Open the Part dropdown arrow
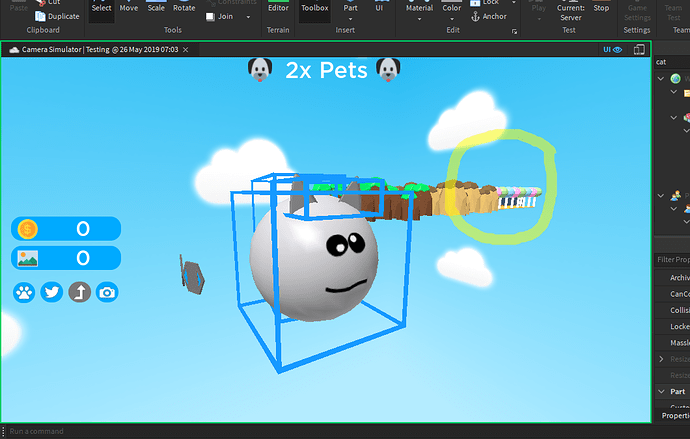This screenshot has width=690, height=439. (x=350, y=19)
